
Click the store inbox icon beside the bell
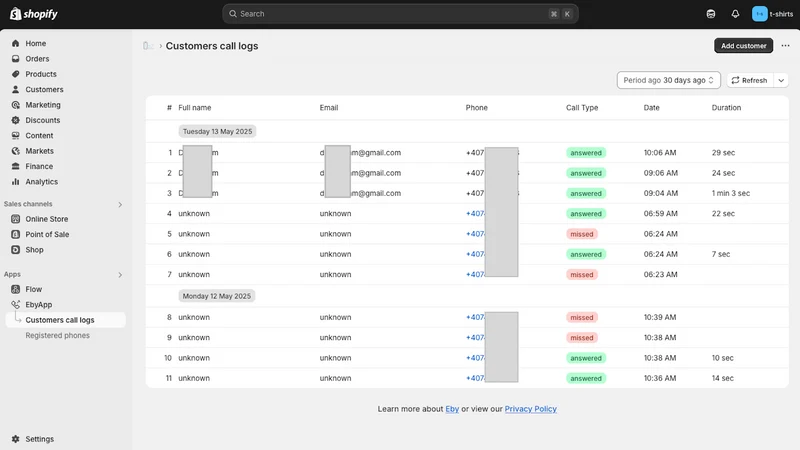point(711,14)
